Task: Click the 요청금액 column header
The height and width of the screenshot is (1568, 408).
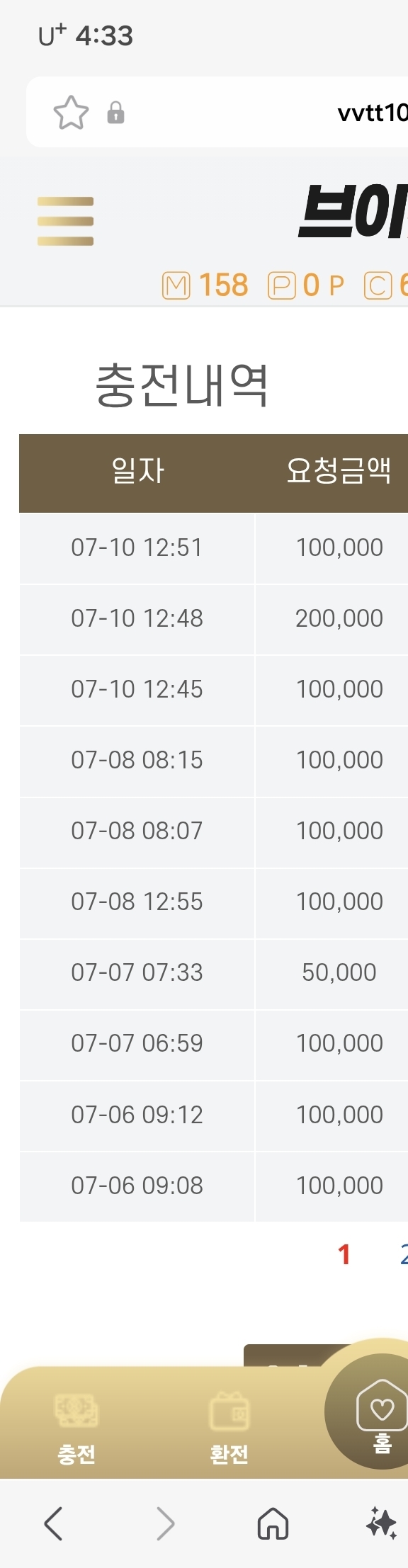Action: 339,472
